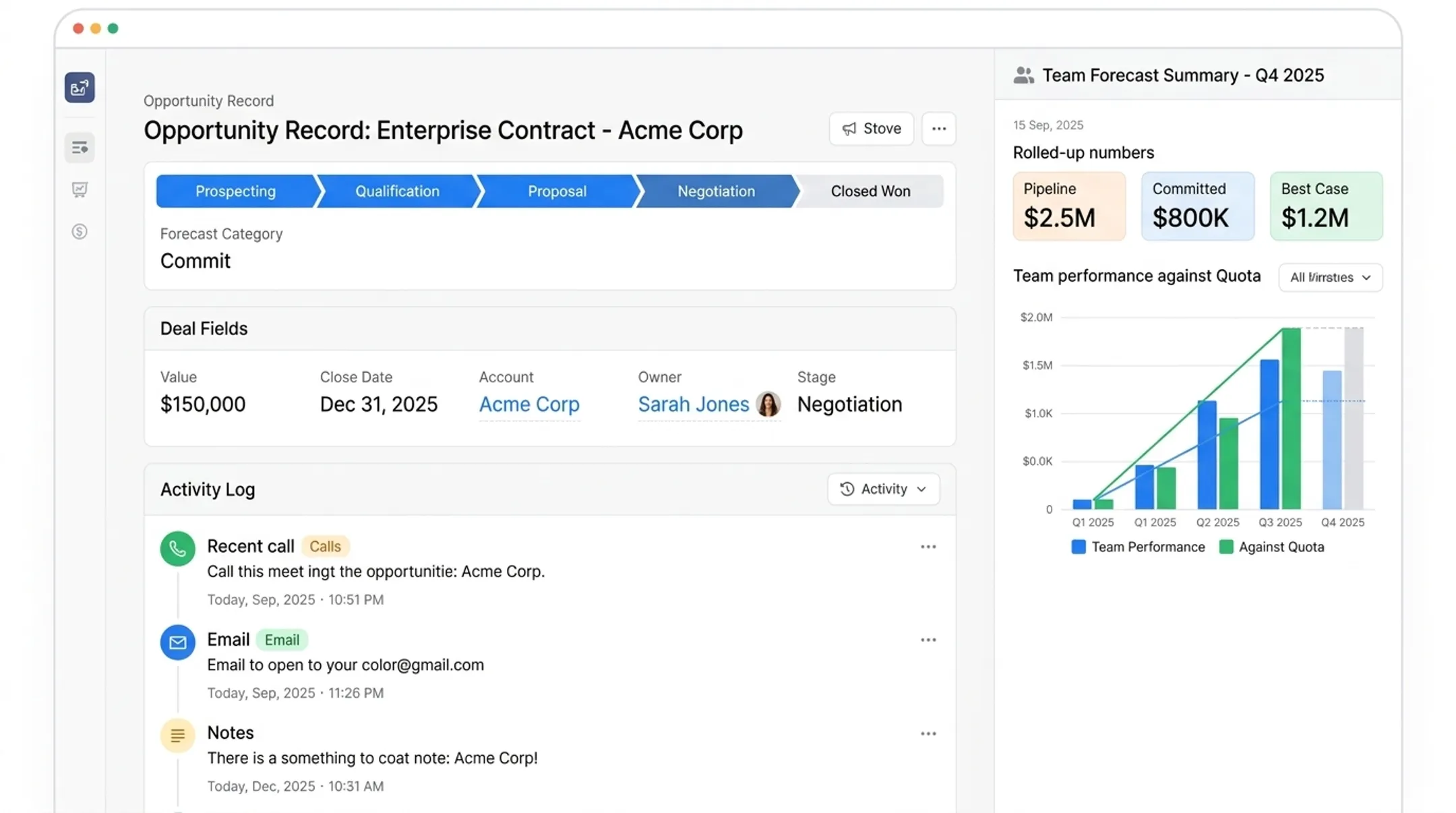Click Against Quota legend green swatch

click(1226, 547)
